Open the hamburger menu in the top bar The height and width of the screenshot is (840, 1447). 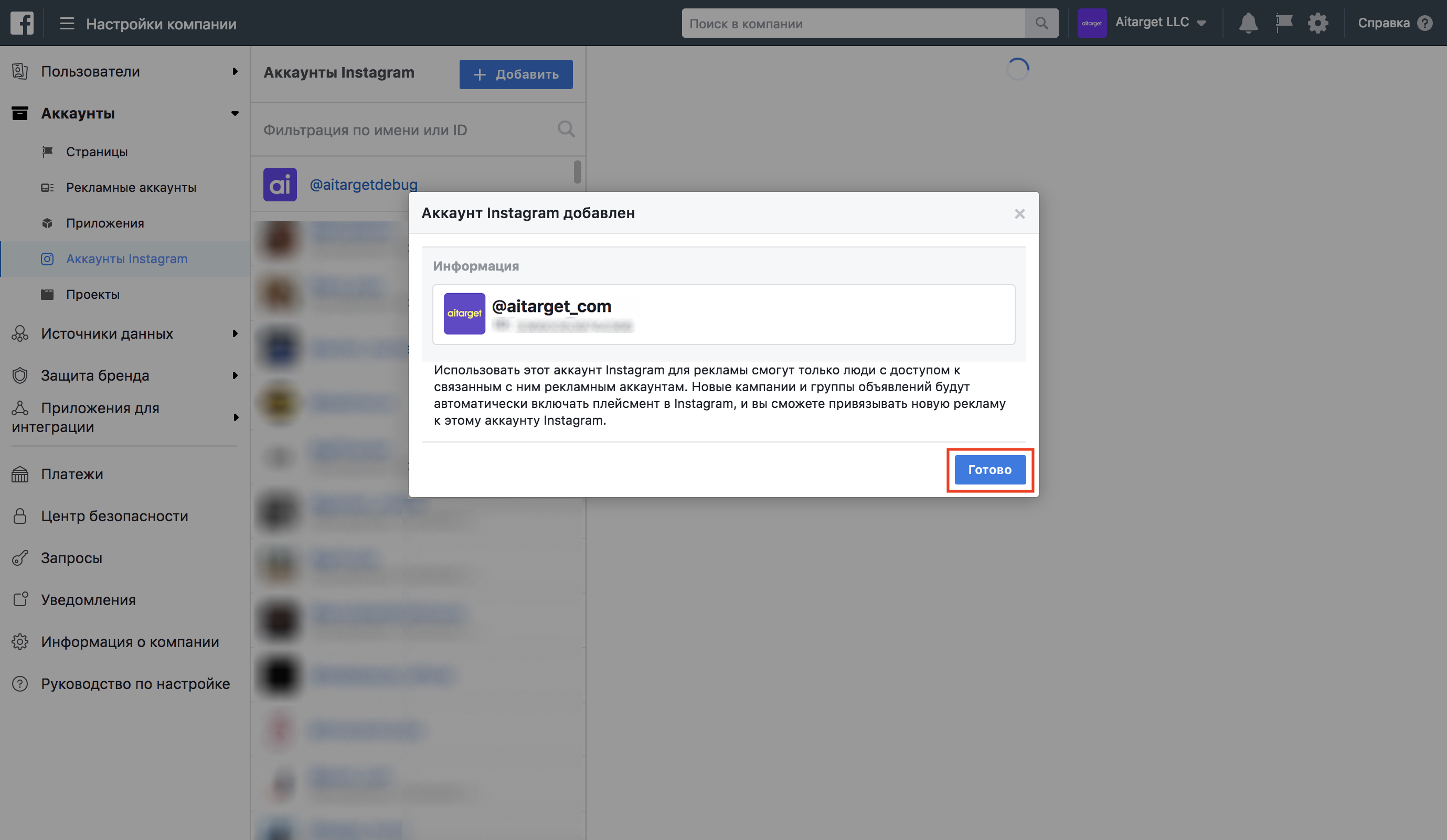(x=67, y=24)
